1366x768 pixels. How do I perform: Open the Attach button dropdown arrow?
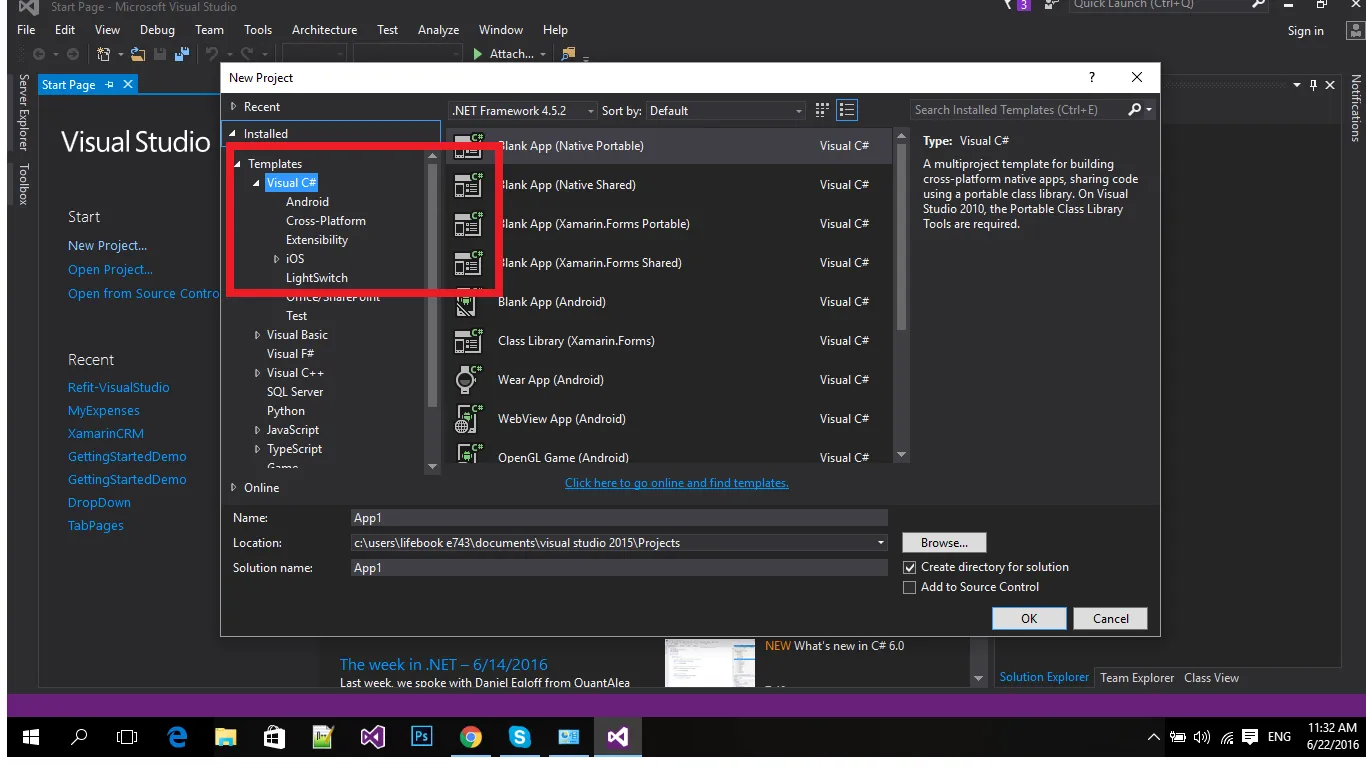pyautogui.click(x=543, y=55)
